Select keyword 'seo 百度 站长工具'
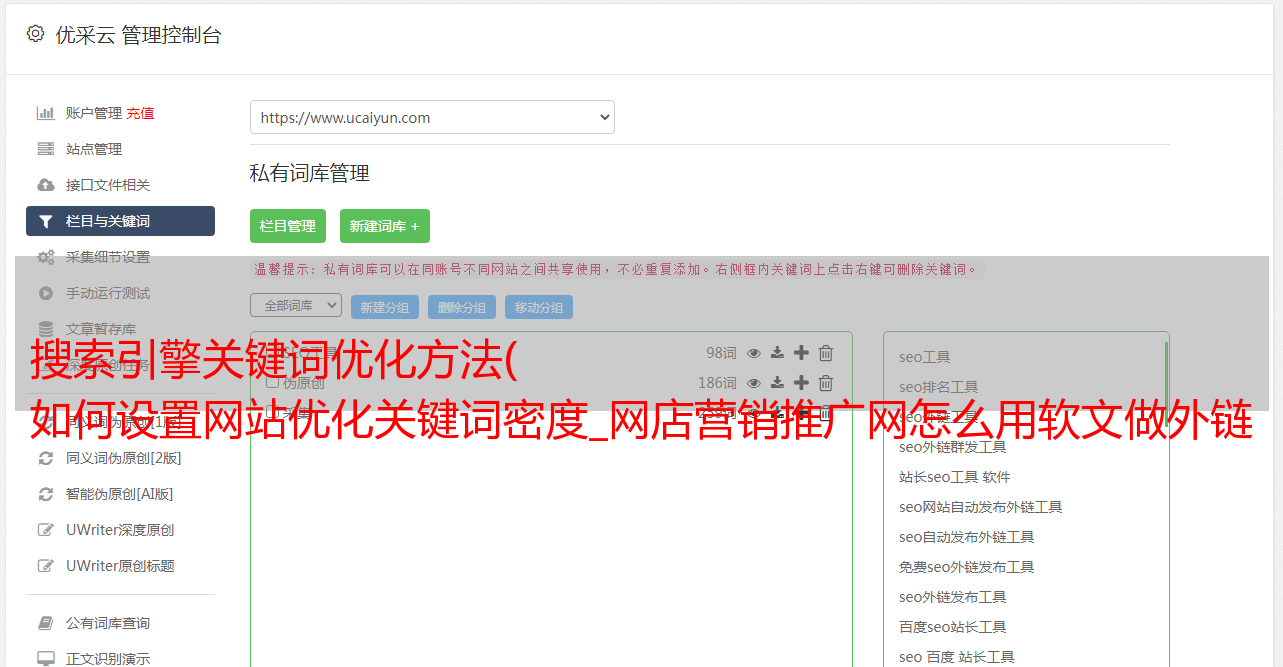The image size is (1283, 667). [x=957, y=657]
